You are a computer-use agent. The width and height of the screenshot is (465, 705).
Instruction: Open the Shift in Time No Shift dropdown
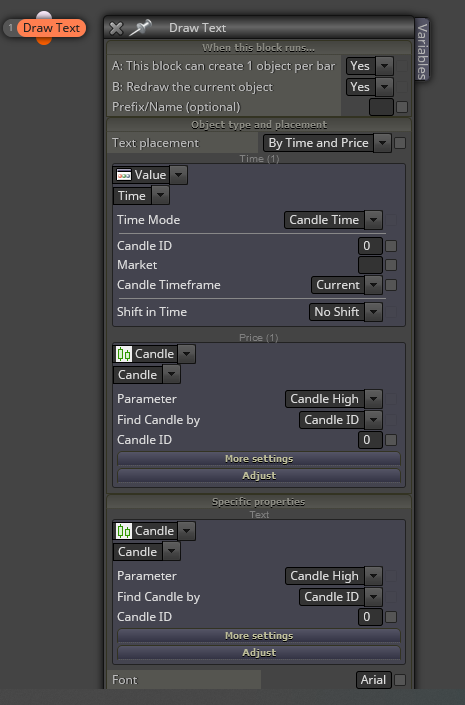click(x=346, y=312)
